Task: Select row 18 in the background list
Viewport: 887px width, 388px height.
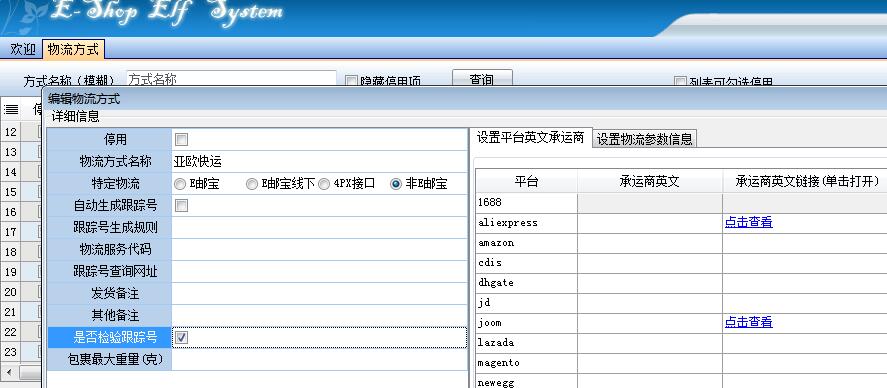Action: pos(10,252)
